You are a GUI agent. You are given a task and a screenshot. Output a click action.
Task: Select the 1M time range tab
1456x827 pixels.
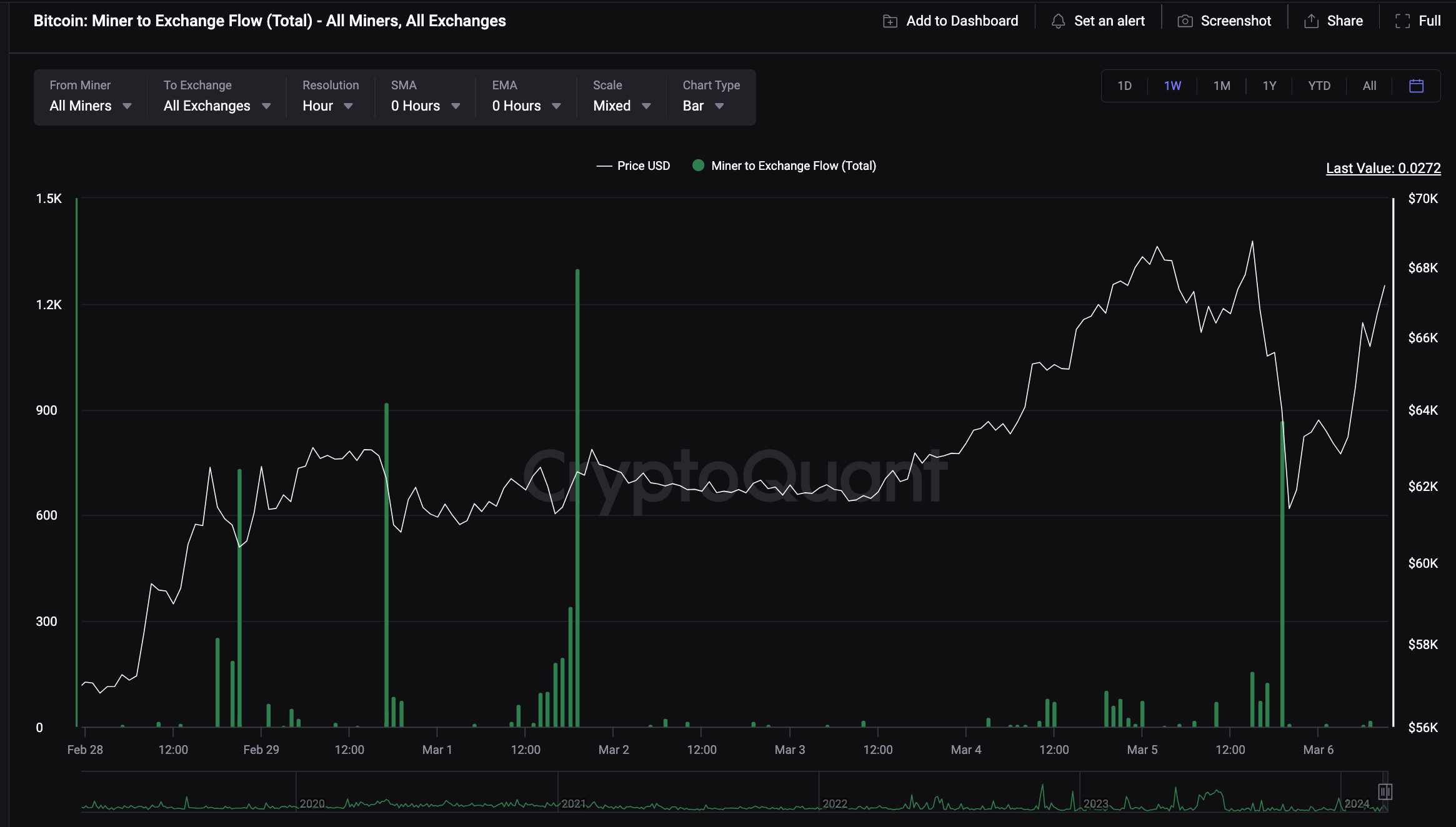1221,86
